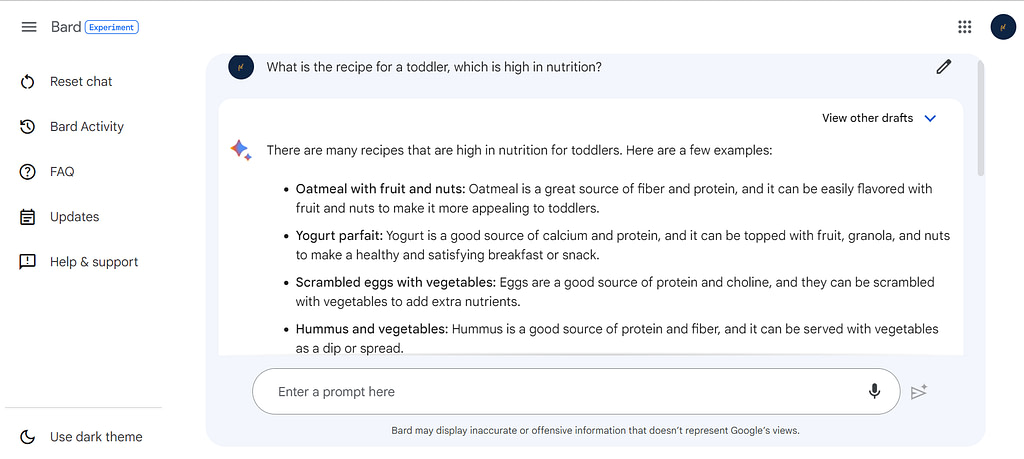Screen dimensions: 1024x459
Task: Click the account avatar in top right
Action: [x=1003, y=27]
